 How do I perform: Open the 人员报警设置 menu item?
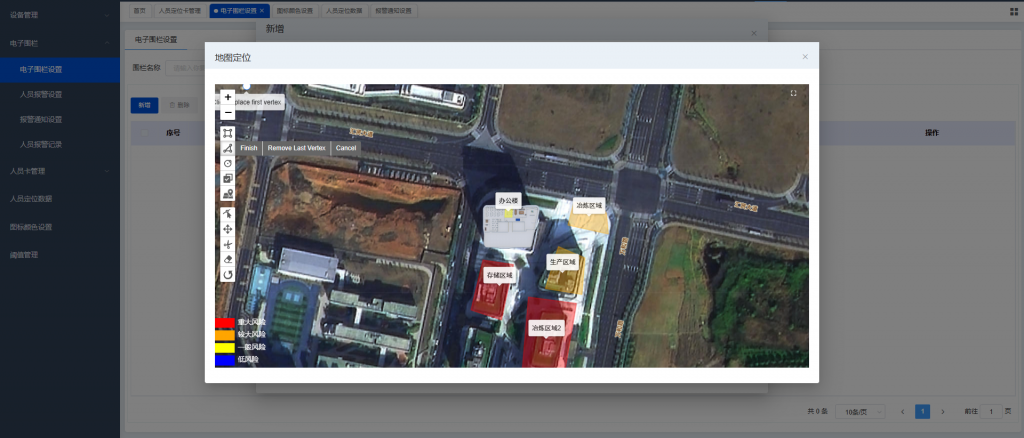41,95
